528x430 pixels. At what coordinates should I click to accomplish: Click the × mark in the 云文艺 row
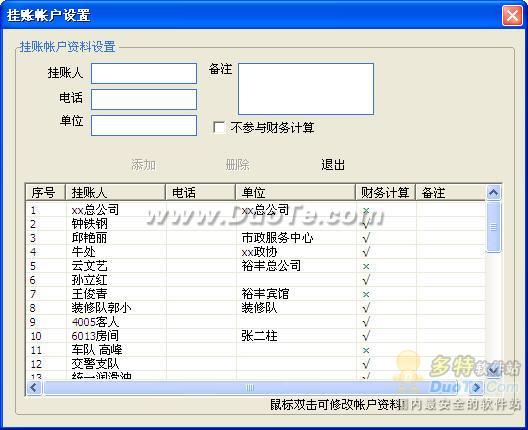(366, 266)
